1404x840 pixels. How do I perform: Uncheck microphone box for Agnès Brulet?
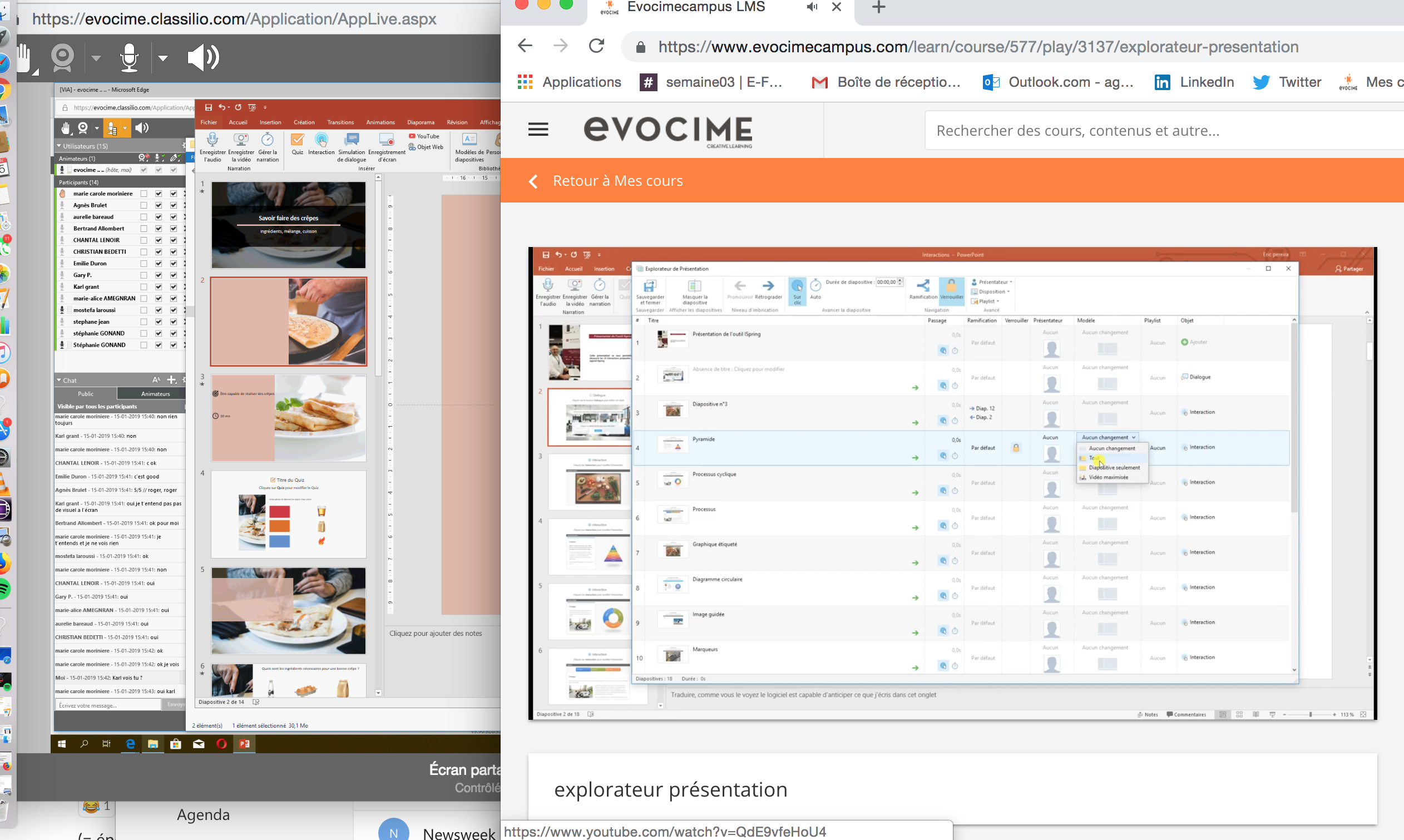click(159, 205)
